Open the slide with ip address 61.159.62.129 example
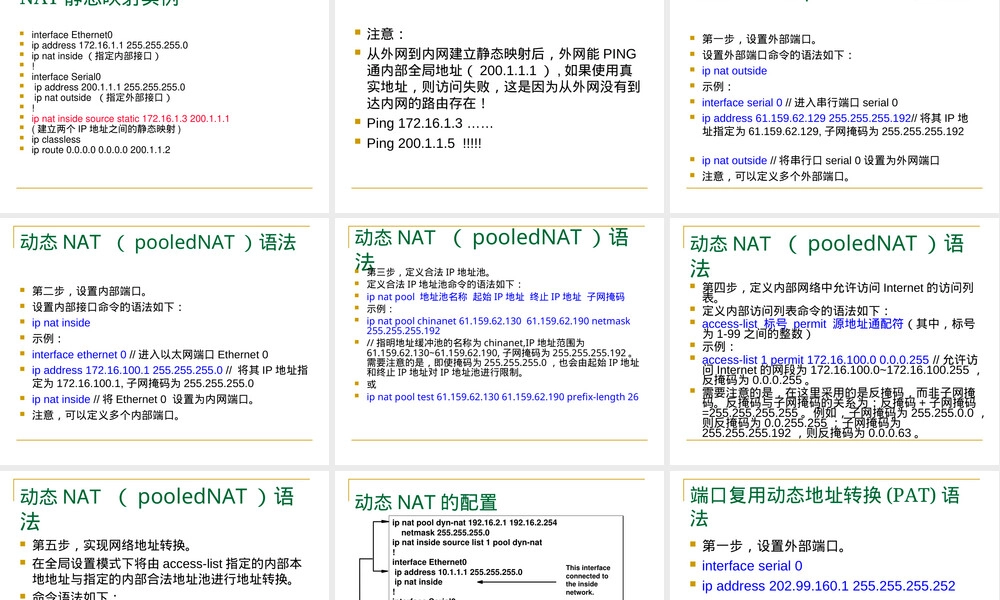 pos(835,106)
